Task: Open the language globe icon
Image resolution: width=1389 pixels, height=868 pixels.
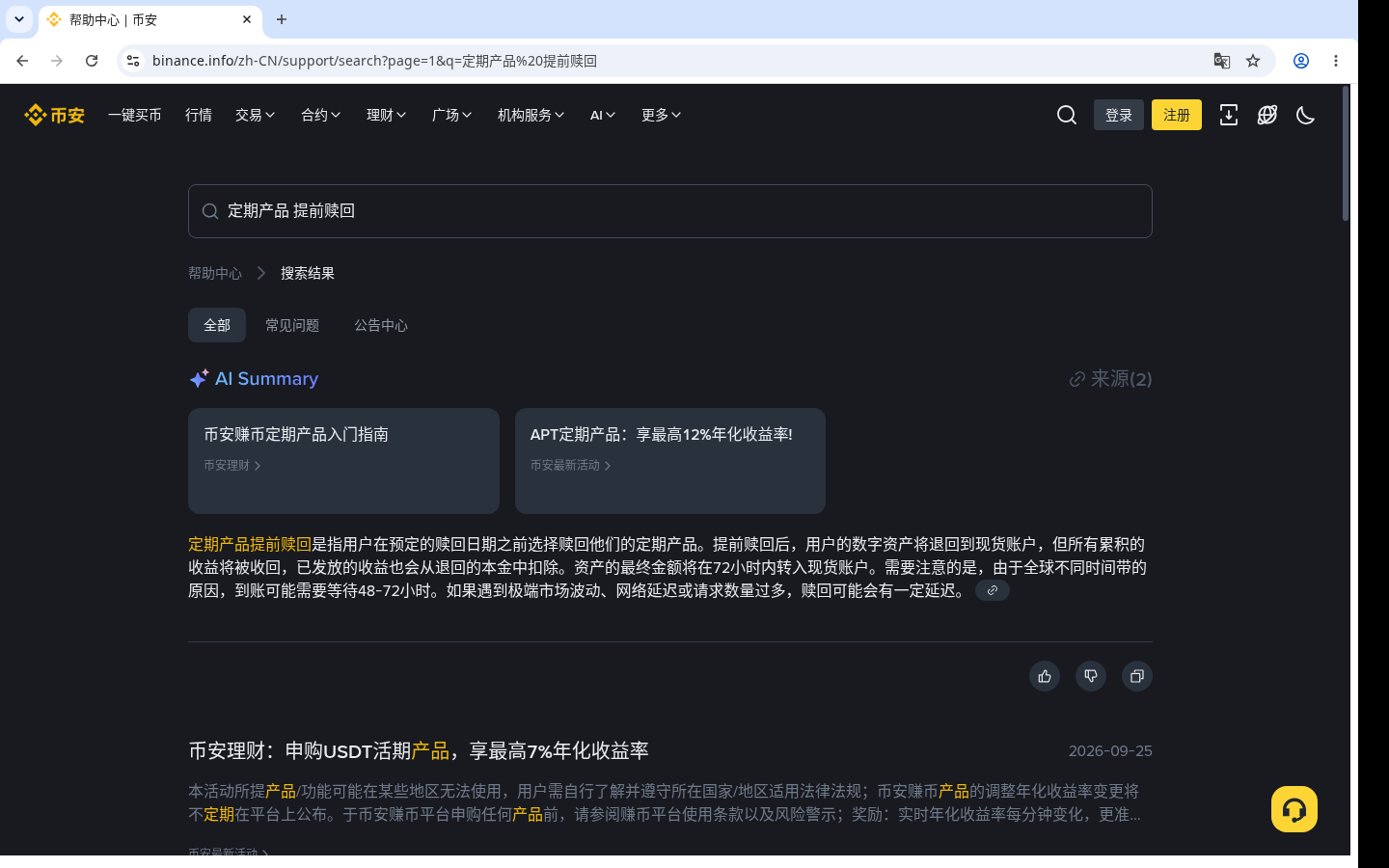Action: pos(1267,115)
